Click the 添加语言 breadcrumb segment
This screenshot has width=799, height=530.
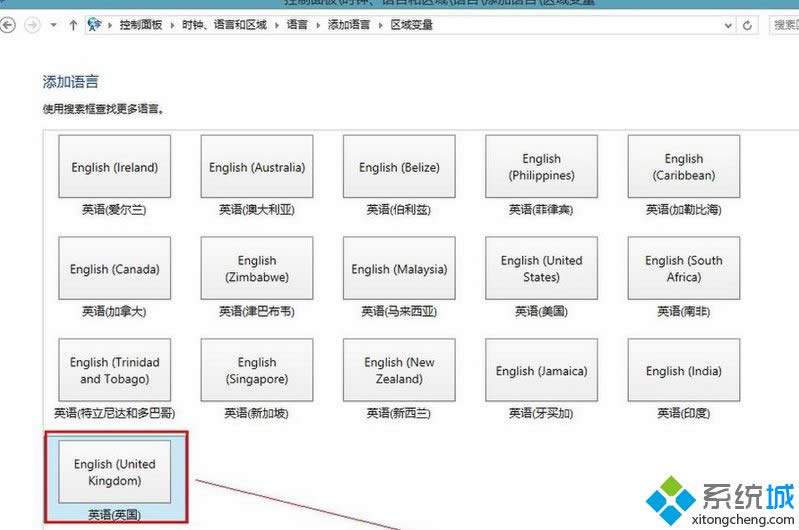point(349,25)
